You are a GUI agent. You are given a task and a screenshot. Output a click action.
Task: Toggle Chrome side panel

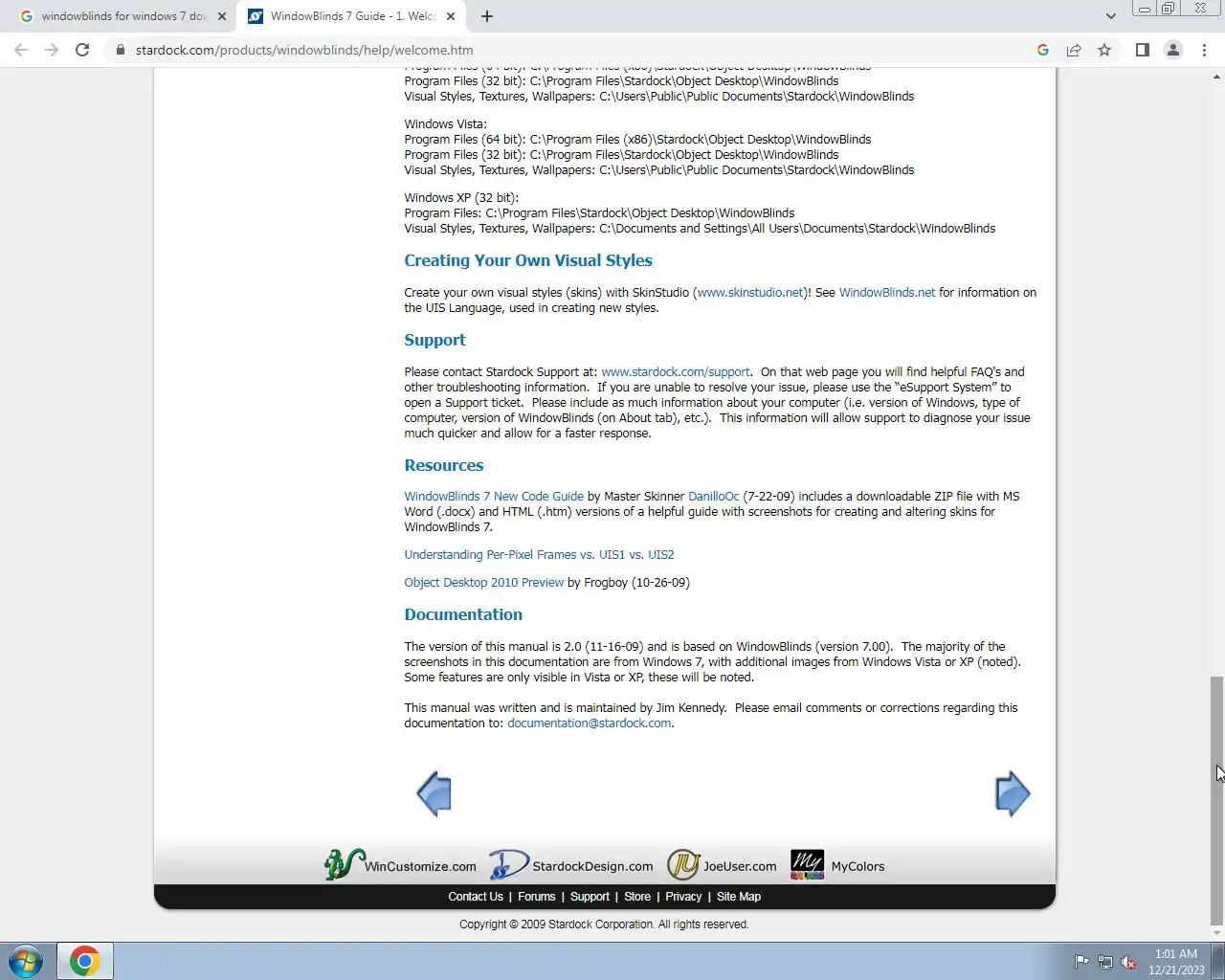[1142, 50]
